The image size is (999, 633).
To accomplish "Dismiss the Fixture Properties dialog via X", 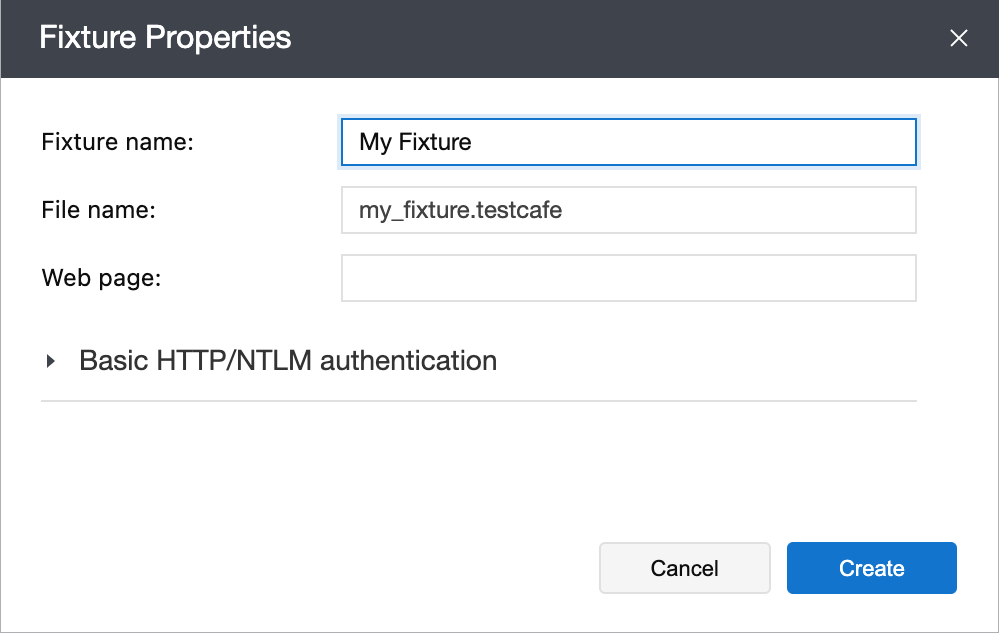I will pyautogui.click(x=958, y=38).
